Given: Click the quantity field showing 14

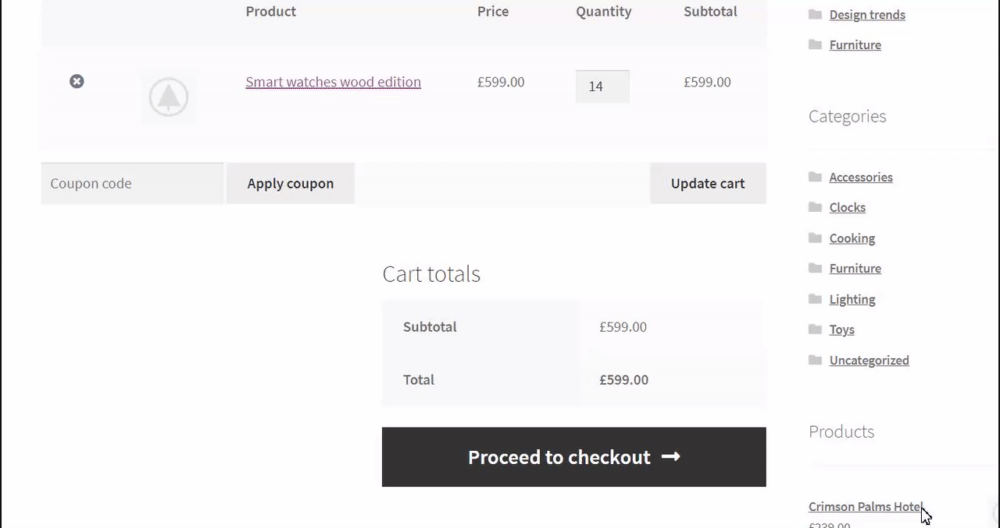Looking at the screenshot, I should point(602,86).
